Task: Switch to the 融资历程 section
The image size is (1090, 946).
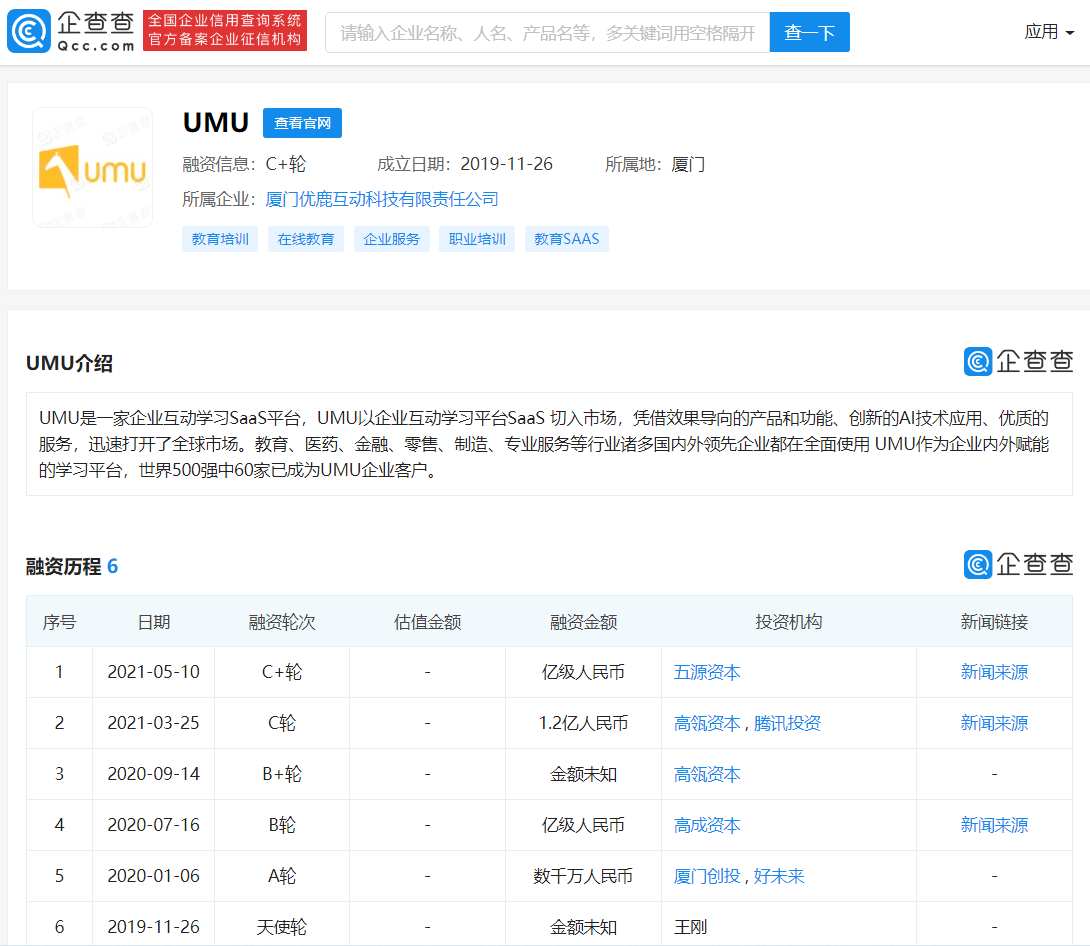Action: (62, 565)
